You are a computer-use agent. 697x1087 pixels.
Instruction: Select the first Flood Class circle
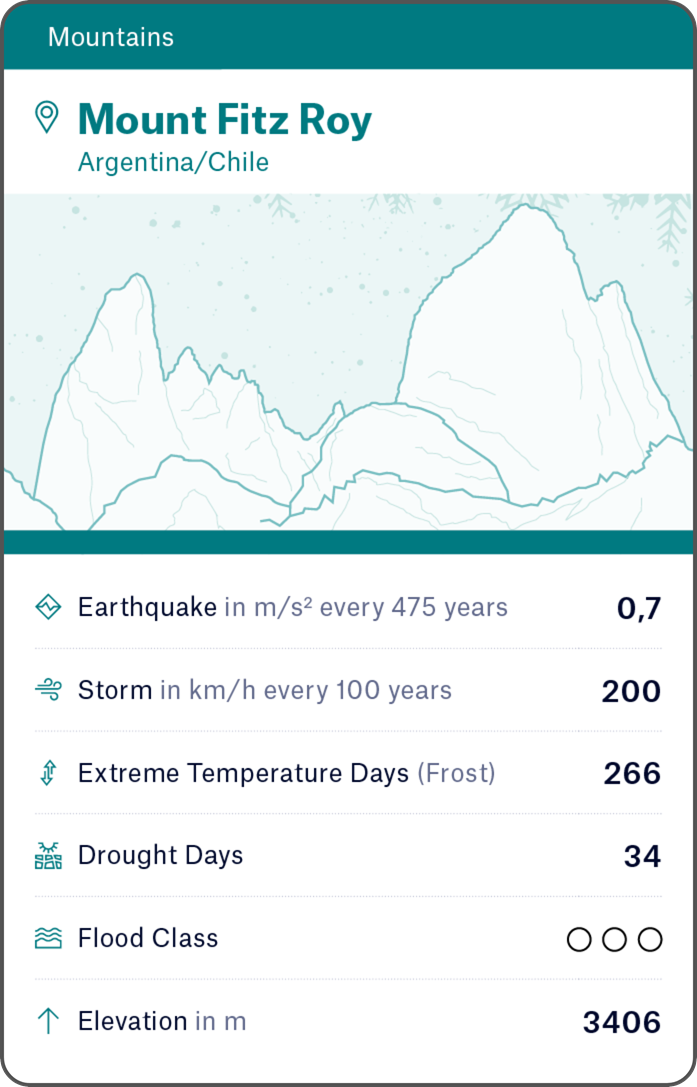click(x=579, y=939)
